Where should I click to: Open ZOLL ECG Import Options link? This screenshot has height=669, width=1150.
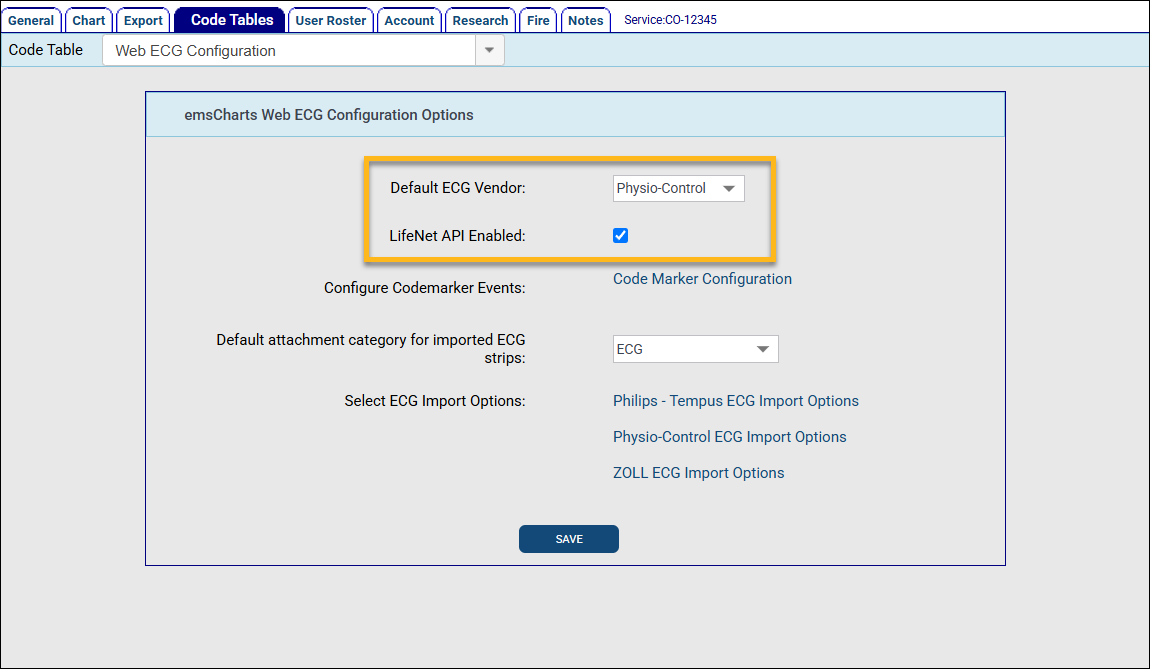[698, 473]
